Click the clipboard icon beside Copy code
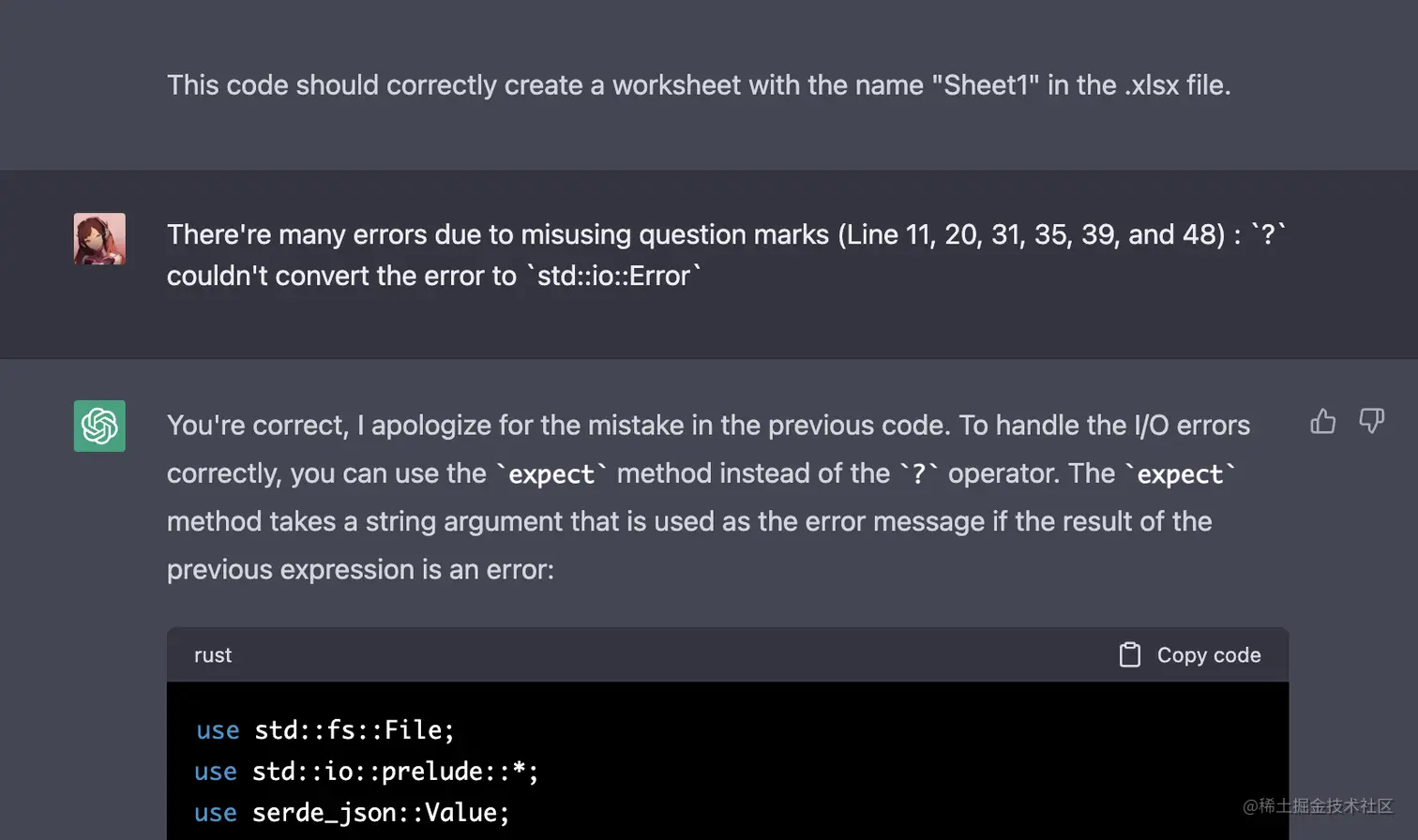The width and height of the screenshot is (1418, 840). click(1130, 654)
